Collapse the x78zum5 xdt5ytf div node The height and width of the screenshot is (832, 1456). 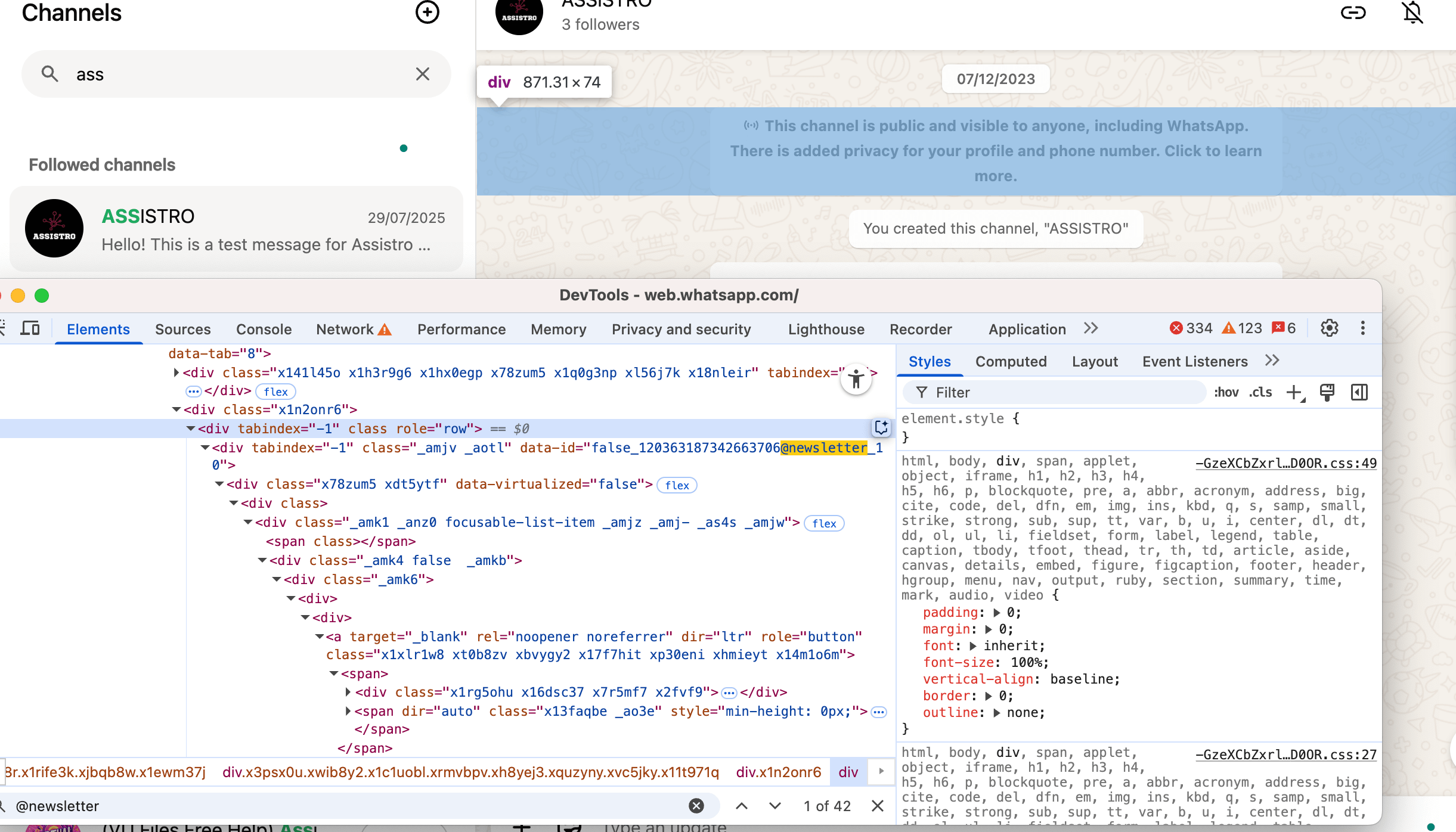[219, 484]
